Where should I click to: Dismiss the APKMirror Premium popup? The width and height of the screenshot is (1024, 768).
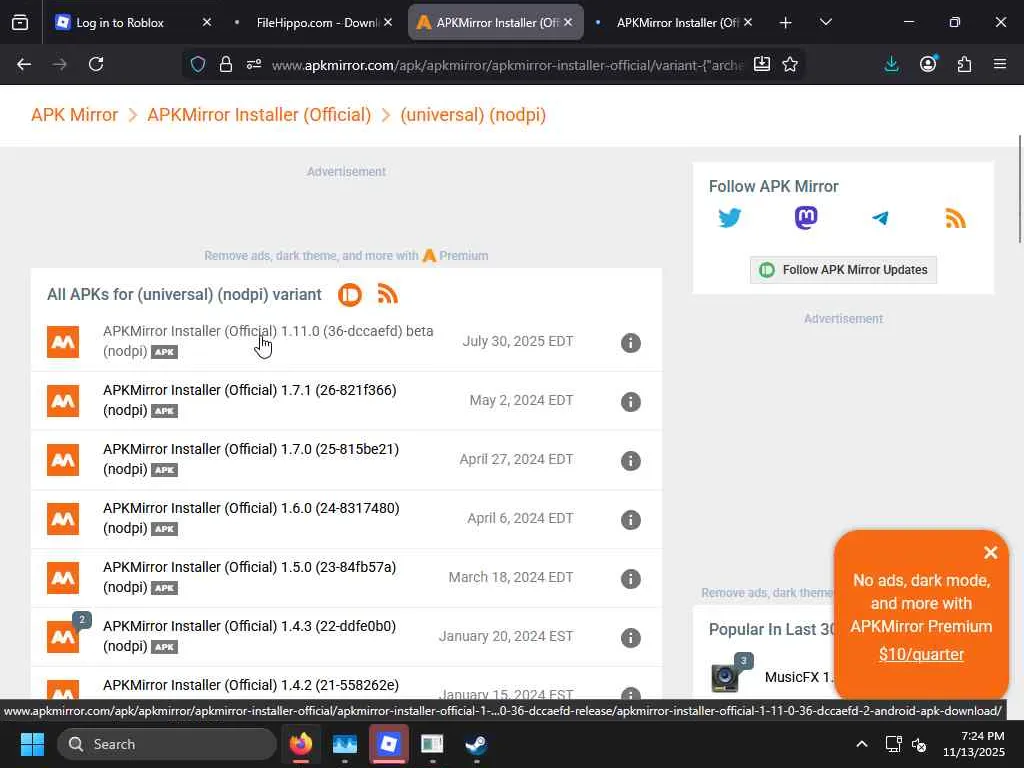990,552
